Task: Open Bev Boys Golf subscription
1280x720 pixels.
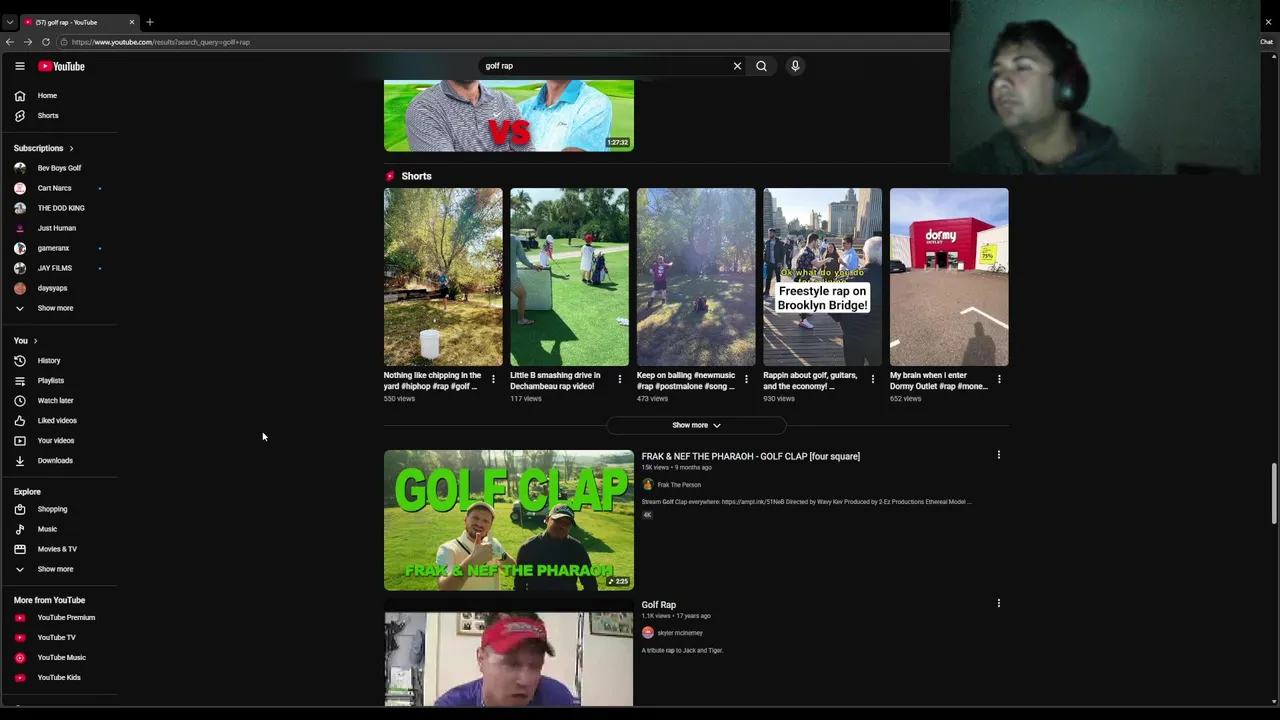Action: 59,168
